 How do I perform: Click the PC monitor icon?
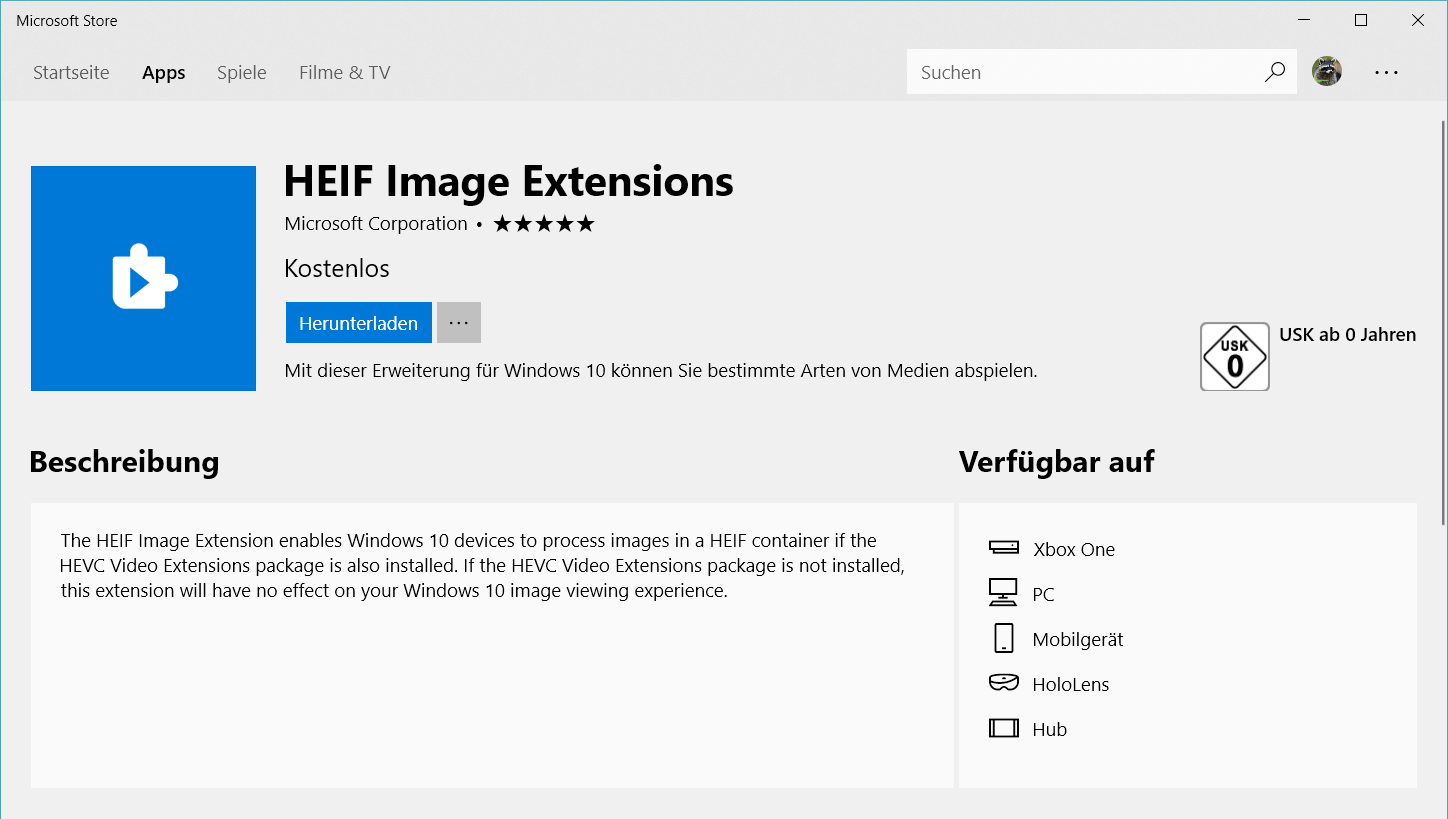tap(1003, 592)
